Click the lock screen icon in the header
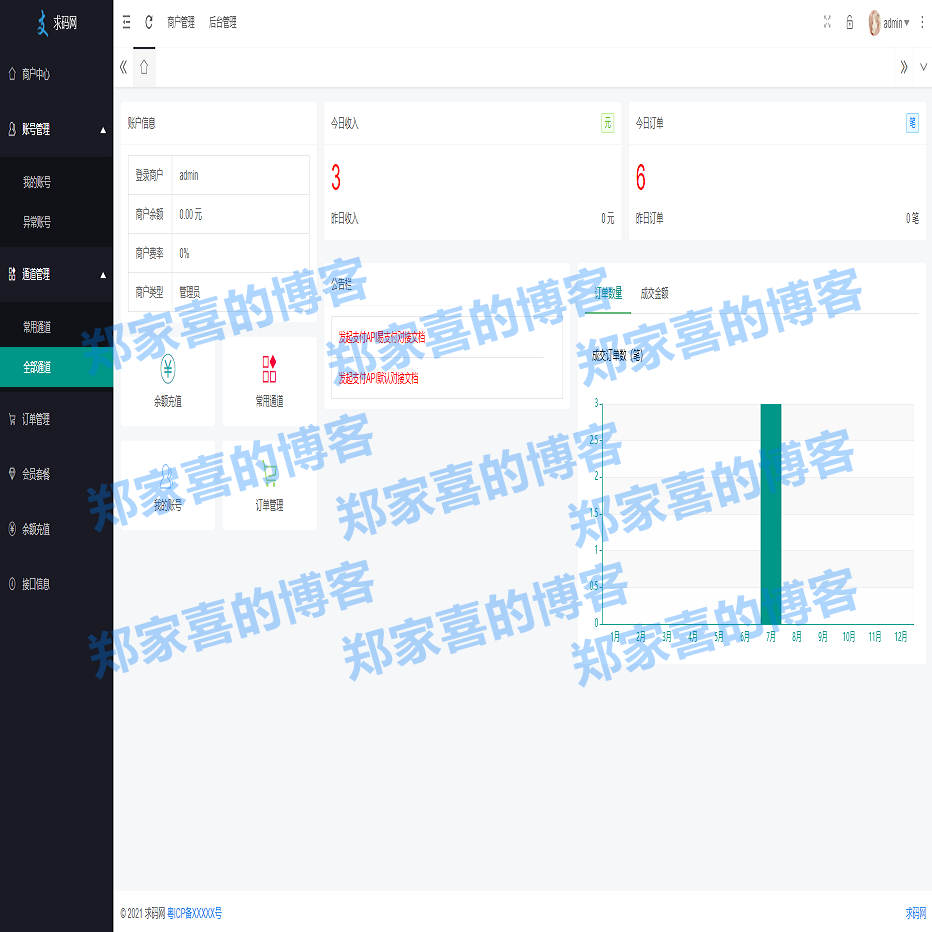932x932 pixels. [x=850, y=22]
